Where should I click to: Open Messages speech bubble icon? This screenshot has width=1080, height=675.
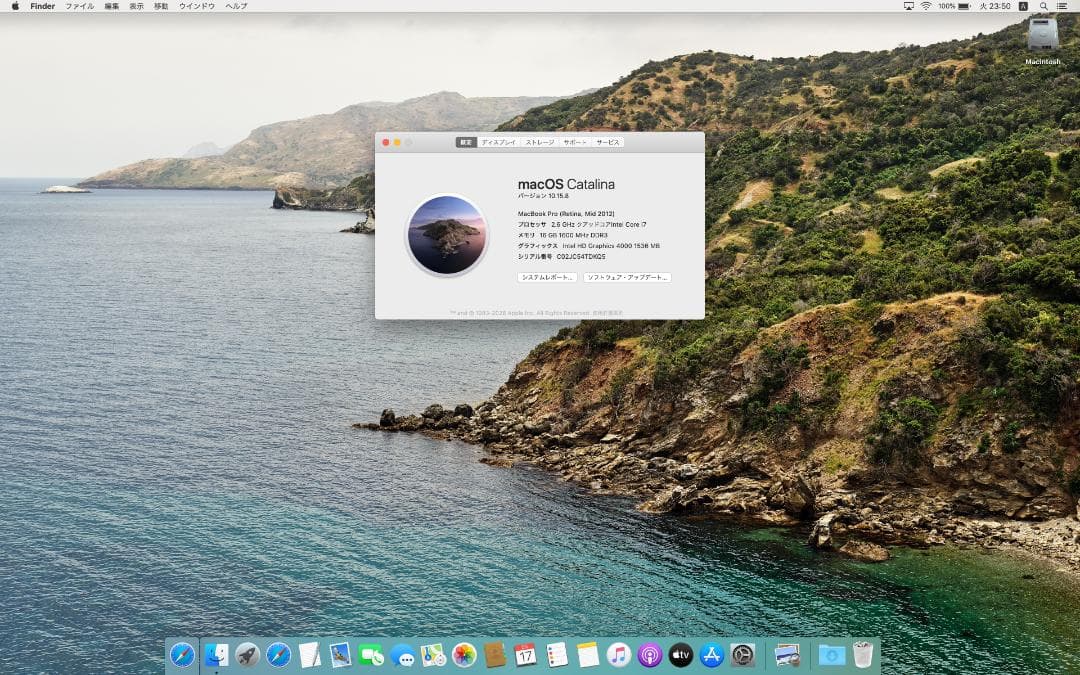[402, 654]
